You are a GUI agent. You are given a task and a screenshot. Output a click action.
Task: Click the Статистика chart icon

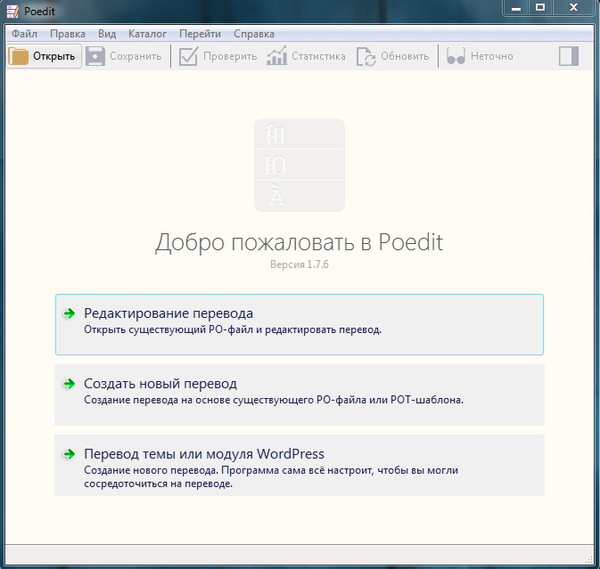(277, 56)
